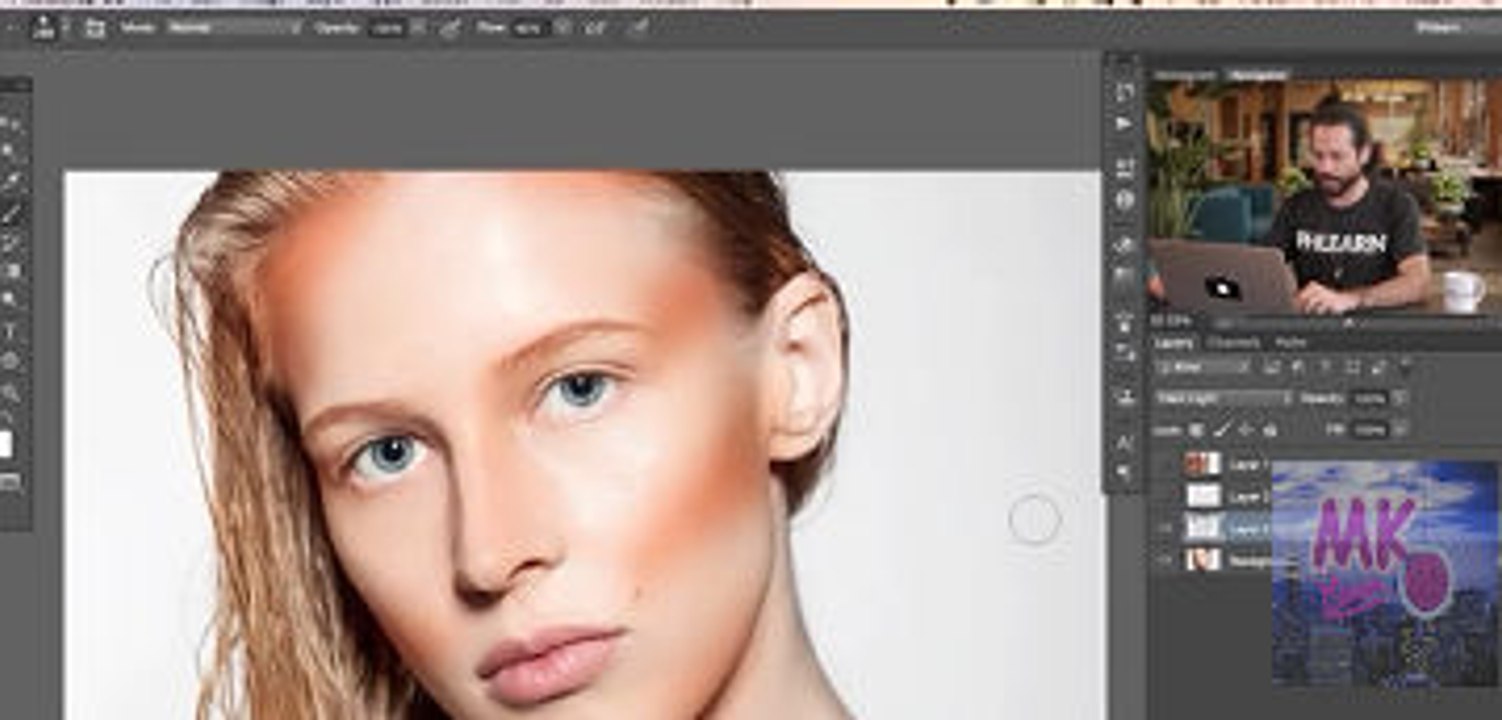Open the layer Fill slider arrow

1400,430
